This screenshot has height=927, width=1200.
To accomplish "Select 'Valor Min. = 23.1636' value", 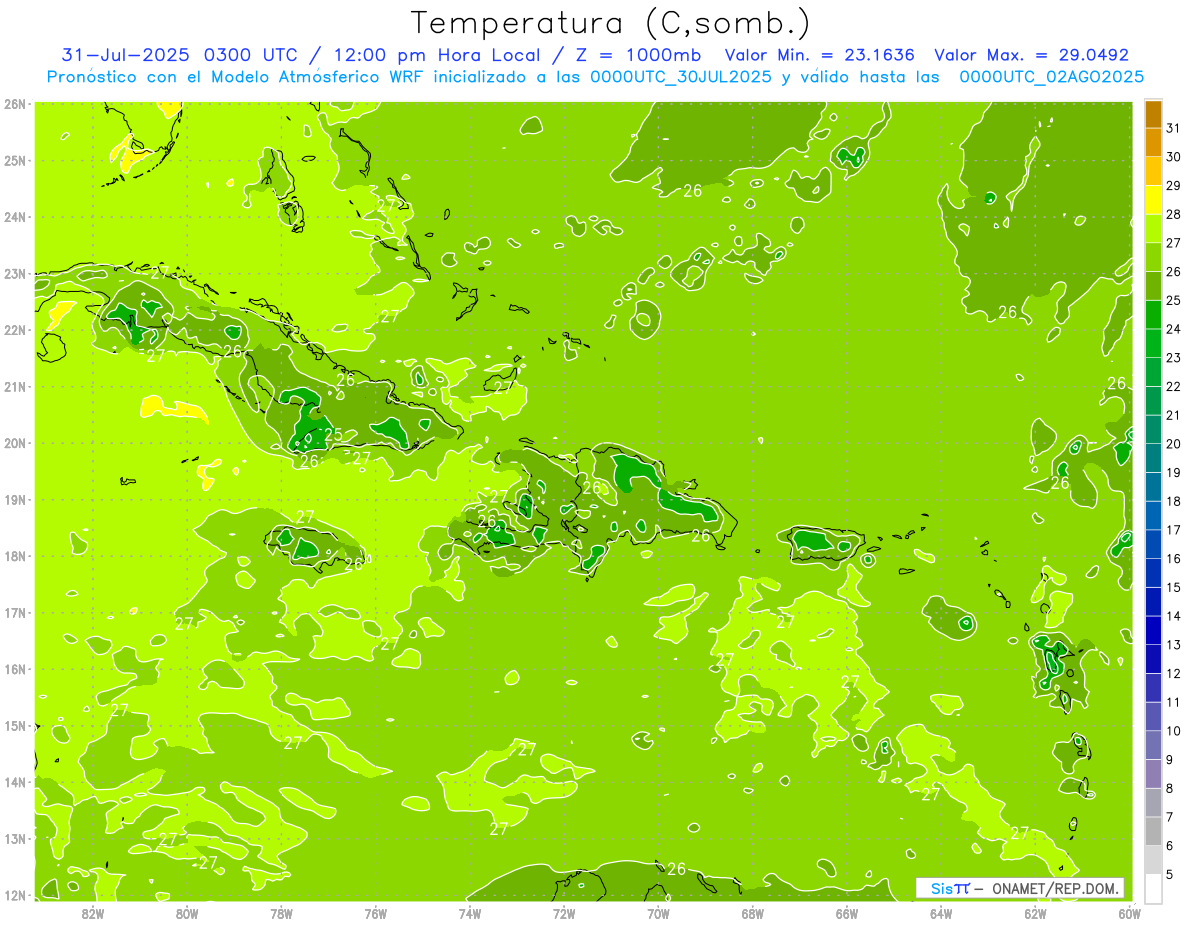I will tap(819, 55).
